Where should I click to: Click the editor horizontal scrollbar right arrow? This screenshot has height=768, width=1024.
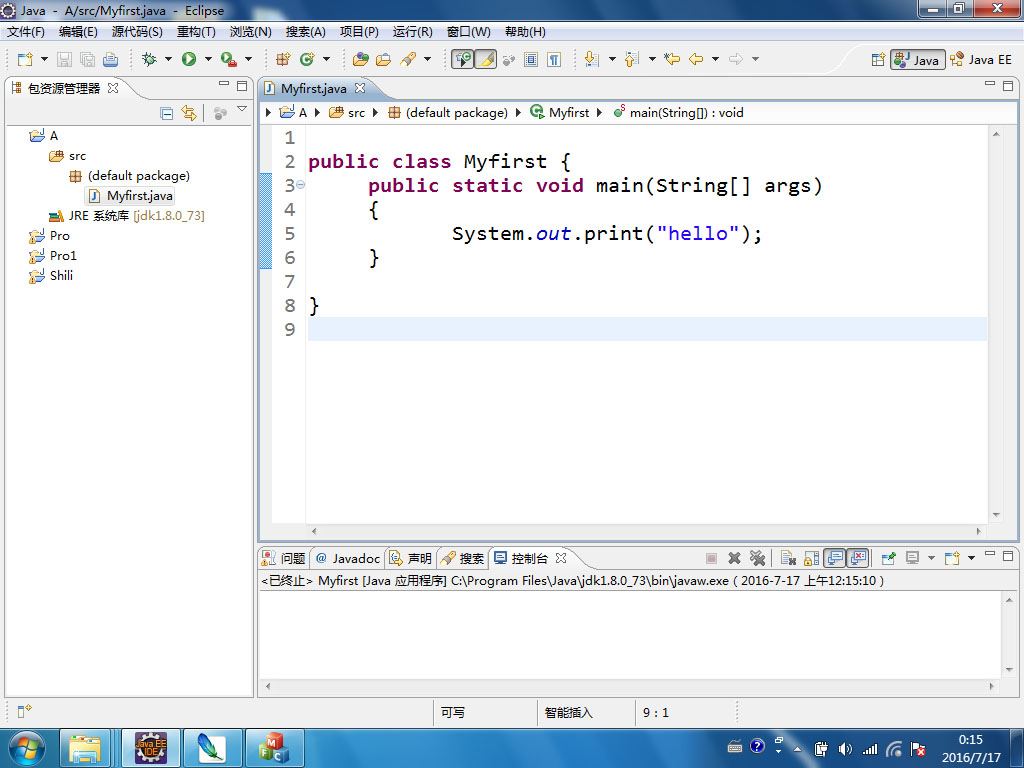click(978, 532)
